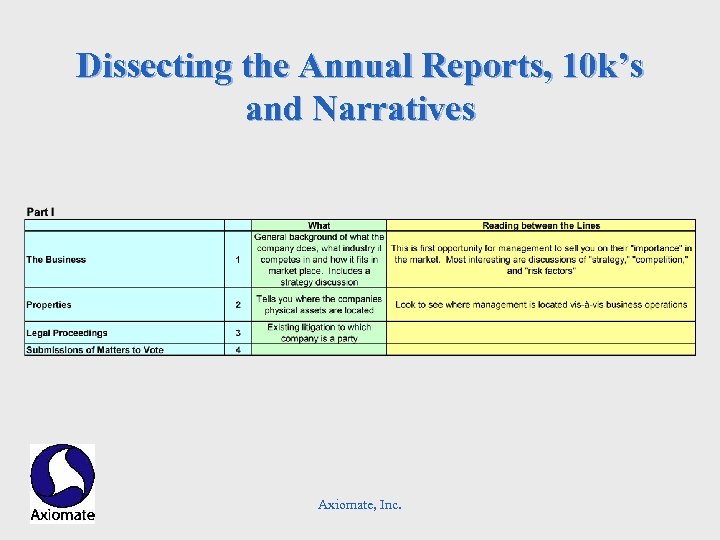Click the 'Axiomate, Inc.' footer text

tap(360, 505)
